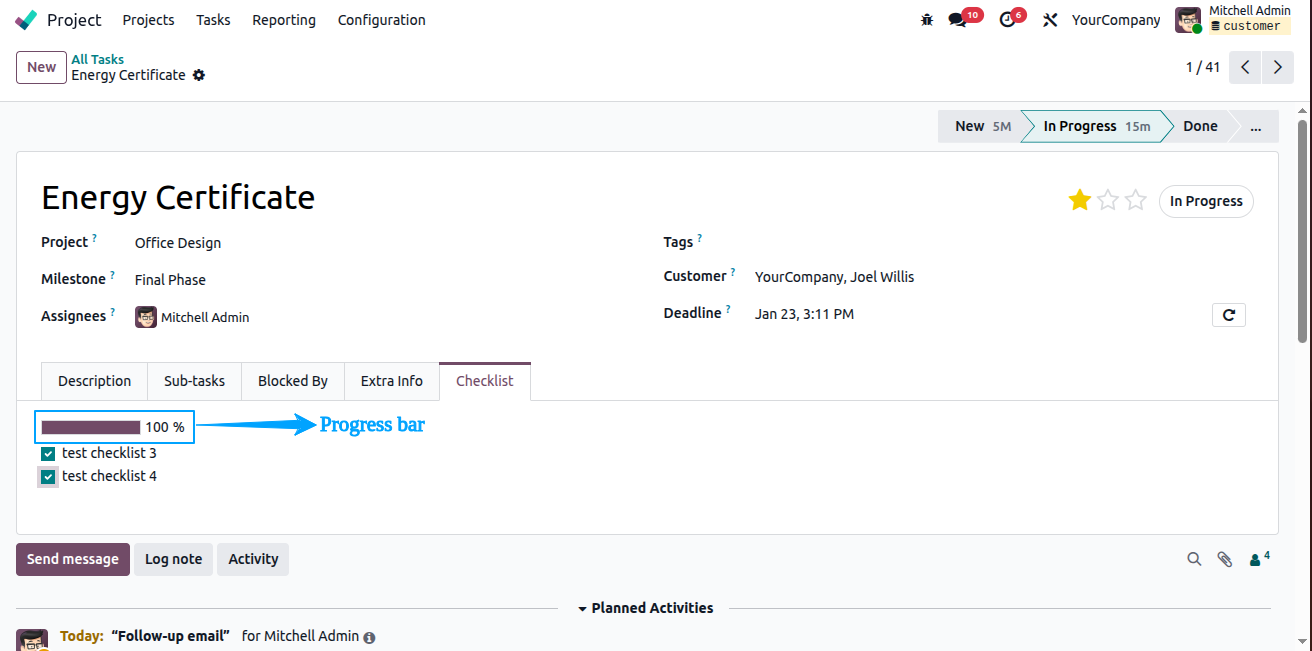Open attachments via the paperclip icon
The image size is (1312, 651).
[1224, 560]
